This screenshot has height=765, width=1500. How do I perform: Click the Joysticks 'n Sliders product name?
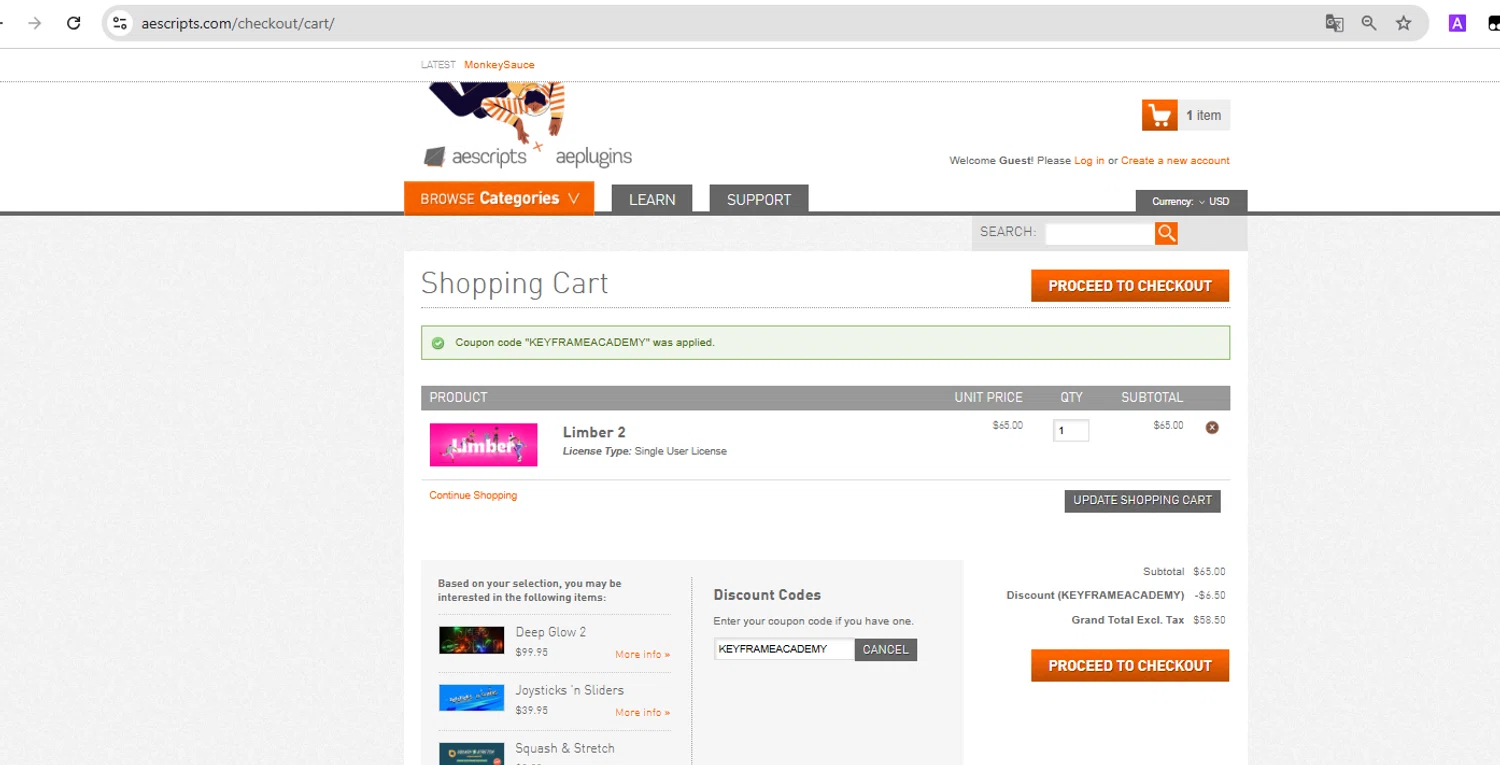tap(569, 690)
